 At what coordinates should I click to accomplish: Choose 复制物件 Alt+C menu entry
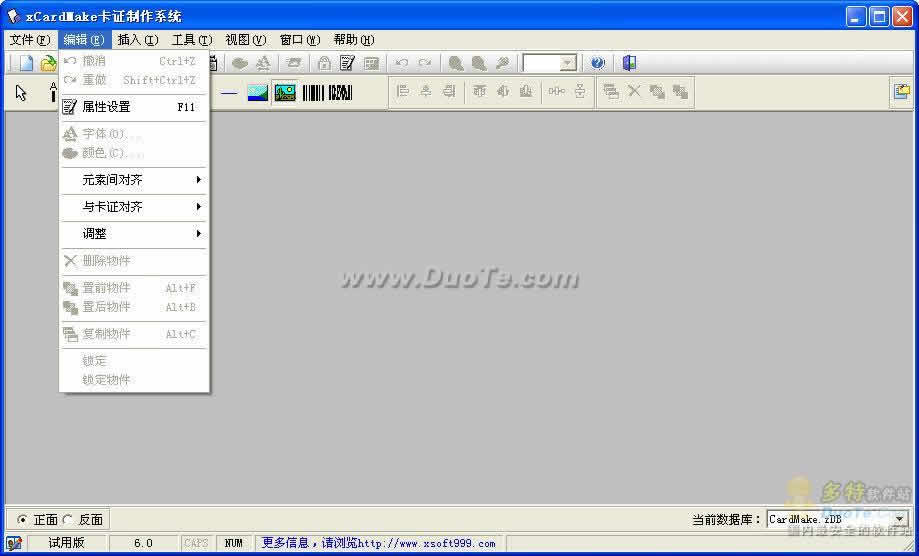[x=135, y=335]
